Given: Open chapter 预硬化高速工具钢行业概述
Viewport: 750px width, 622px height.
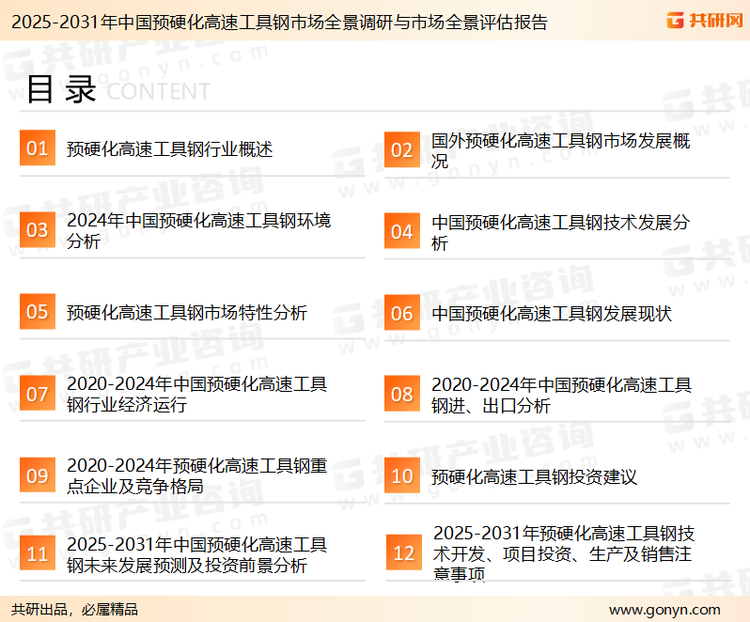Looking at the screenshot, I should pos(169,149).
